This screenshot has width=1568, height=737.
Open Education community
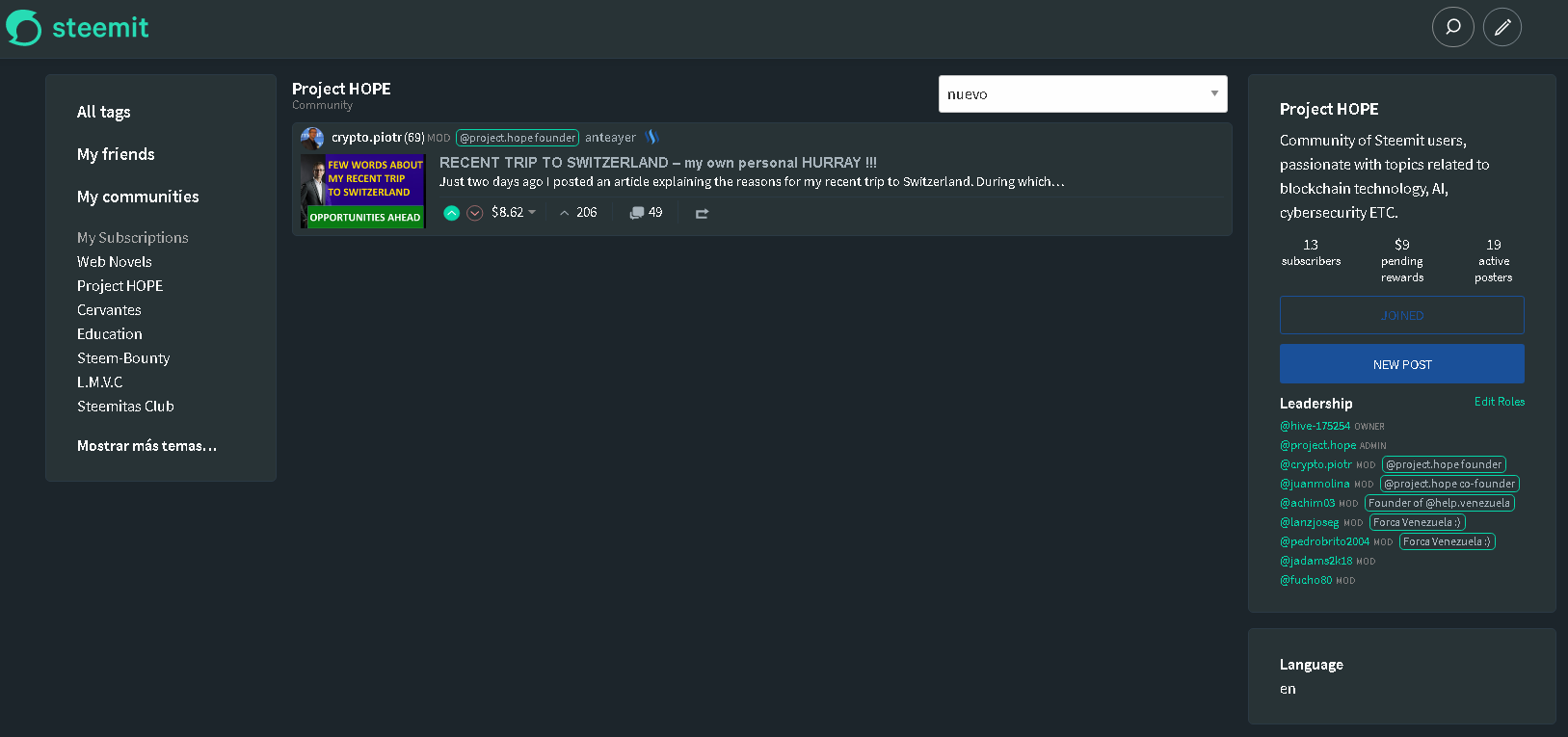pyautogui.click(x=110, y=334)
